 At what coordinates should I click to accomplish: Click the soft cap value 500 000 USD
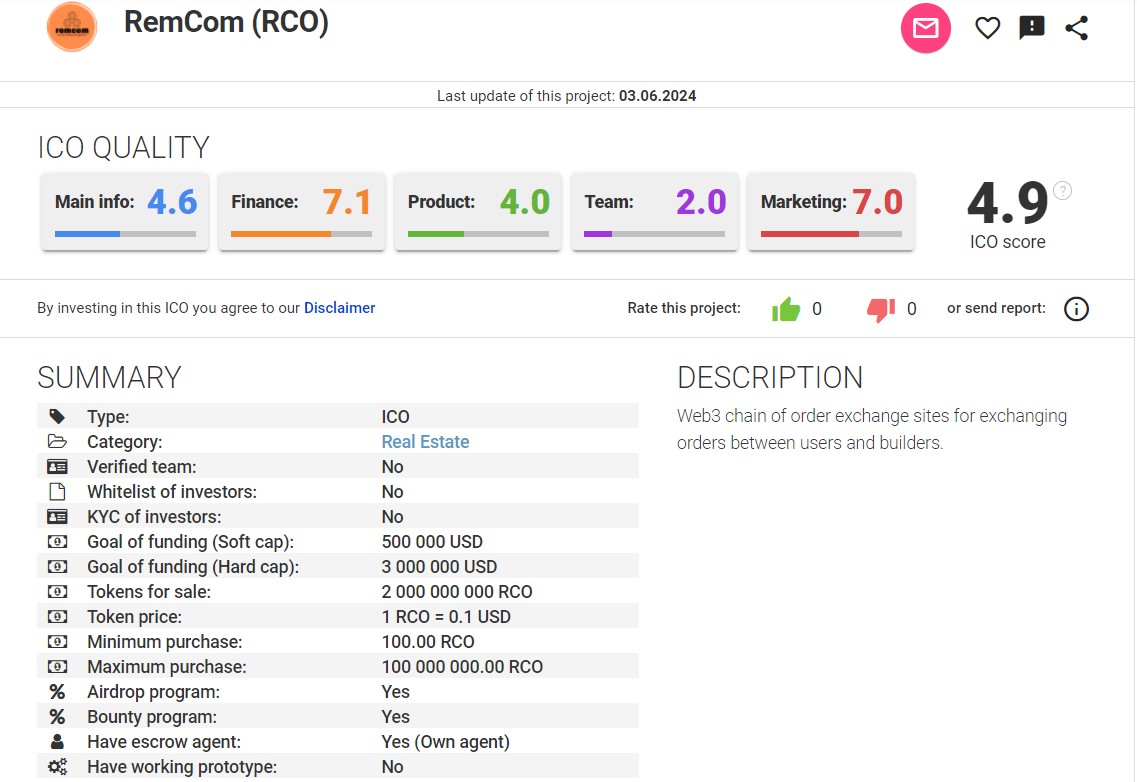coord(432,542)
